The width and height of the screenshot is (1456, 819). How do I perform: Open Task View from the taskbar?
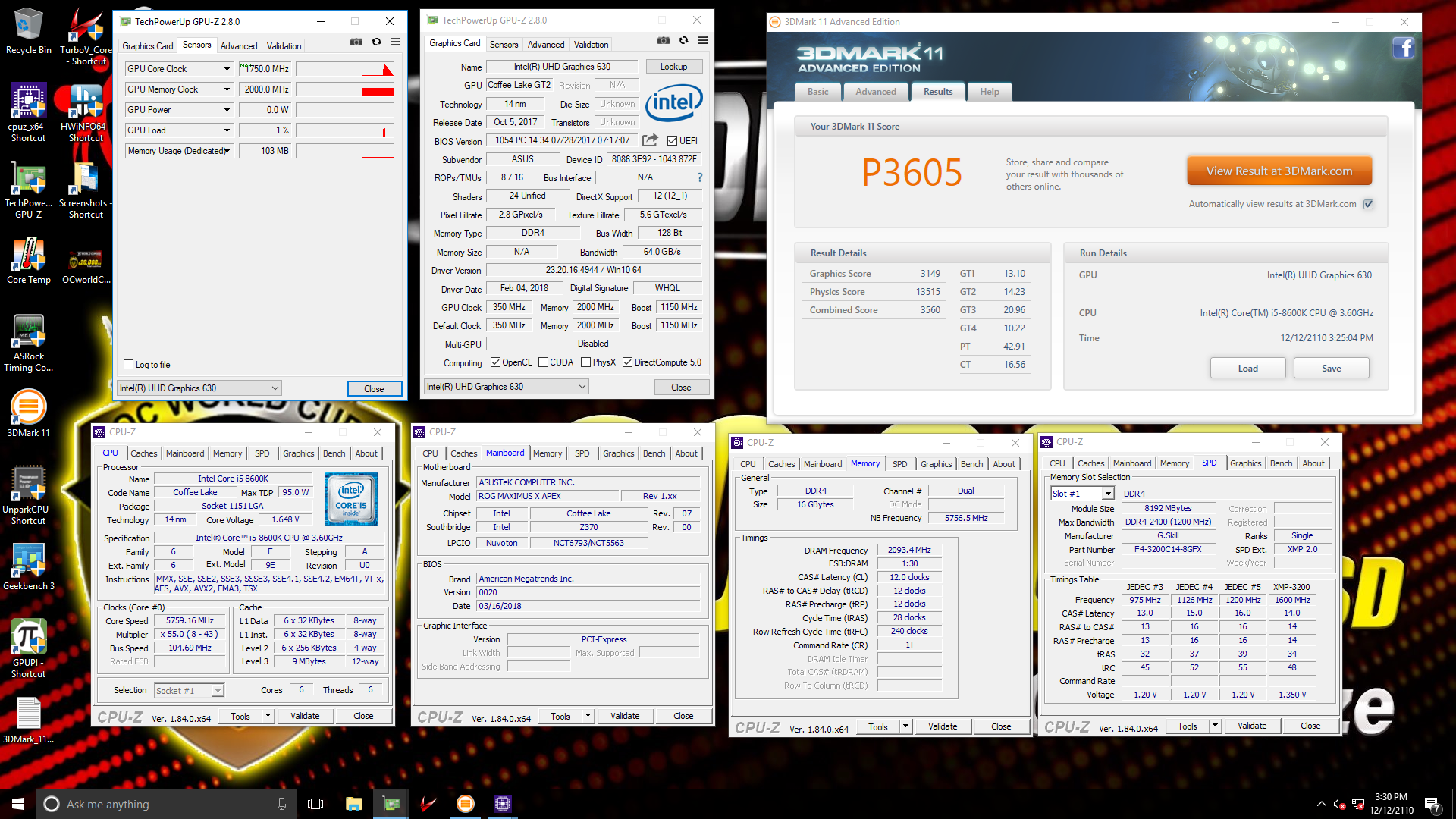tap(315, 804)
